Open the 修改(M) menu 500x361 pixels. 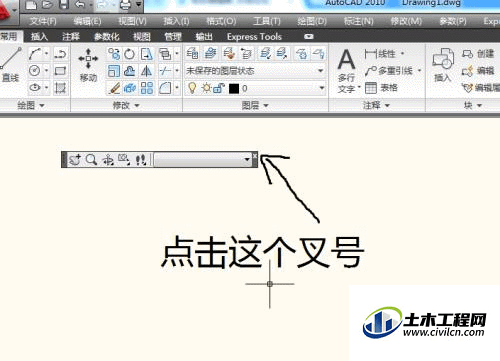[x=406, y=21]
